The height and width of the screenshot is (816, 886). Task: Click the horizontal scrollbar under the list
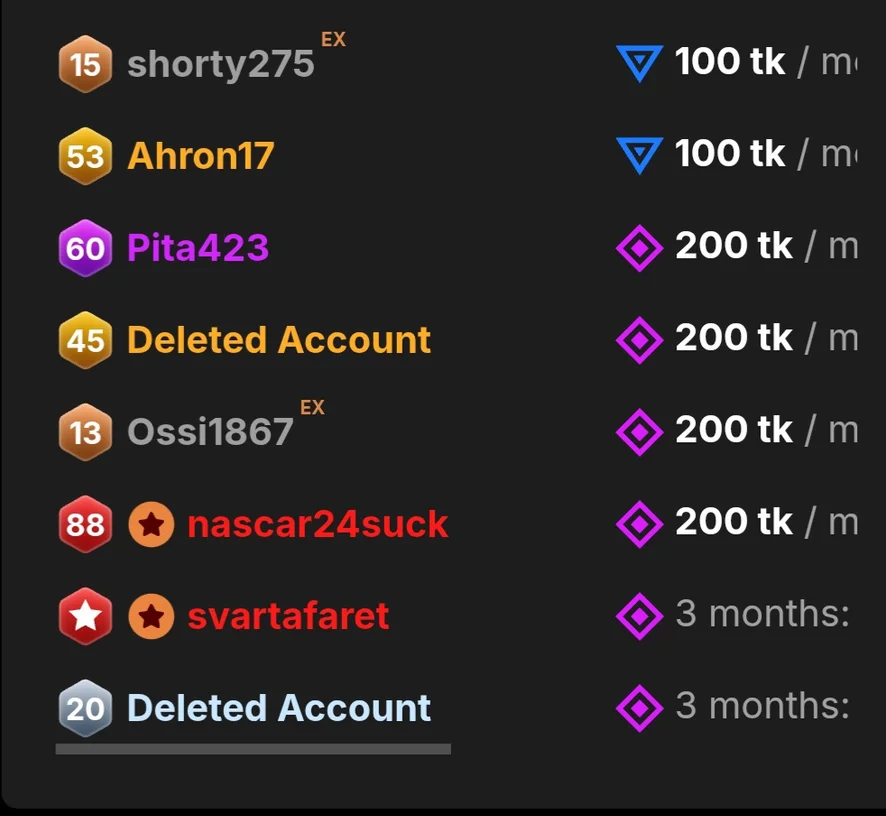[x=253, y=748]
